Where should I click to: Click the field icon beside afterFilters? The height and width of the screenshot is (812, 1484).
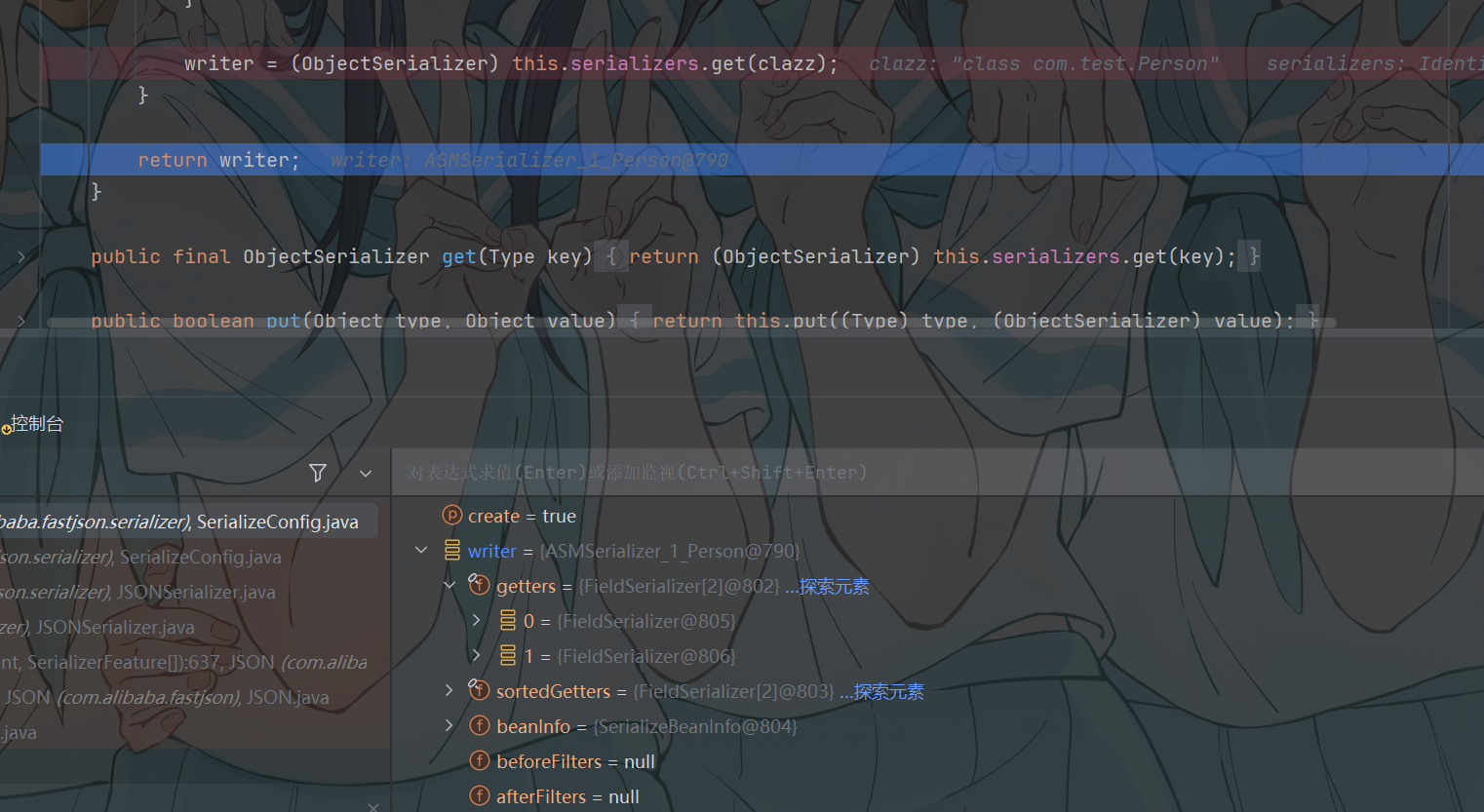(x=479, y=796)
